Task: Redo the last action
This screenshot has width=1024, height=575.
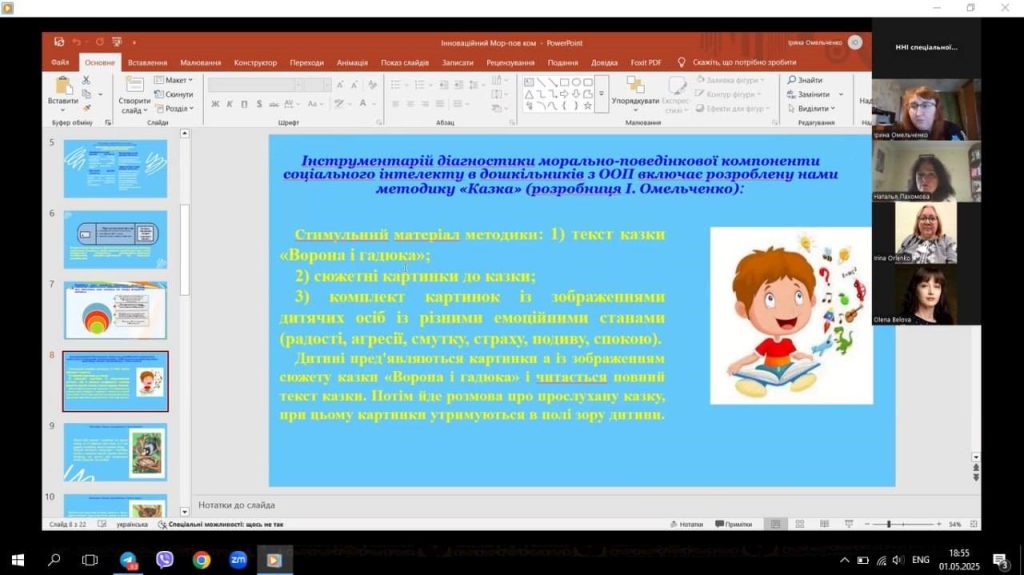Action: 99,42
